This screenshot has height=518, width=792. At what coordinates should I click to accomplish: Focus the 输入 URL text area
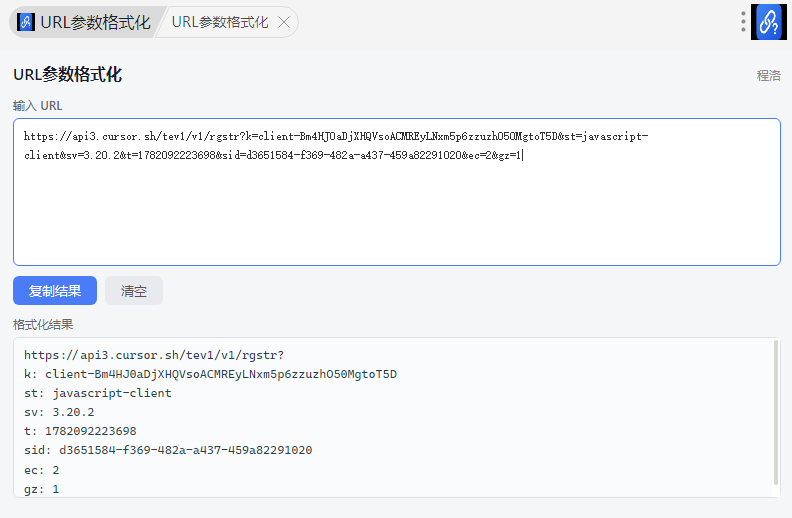[x=397, y=192]
